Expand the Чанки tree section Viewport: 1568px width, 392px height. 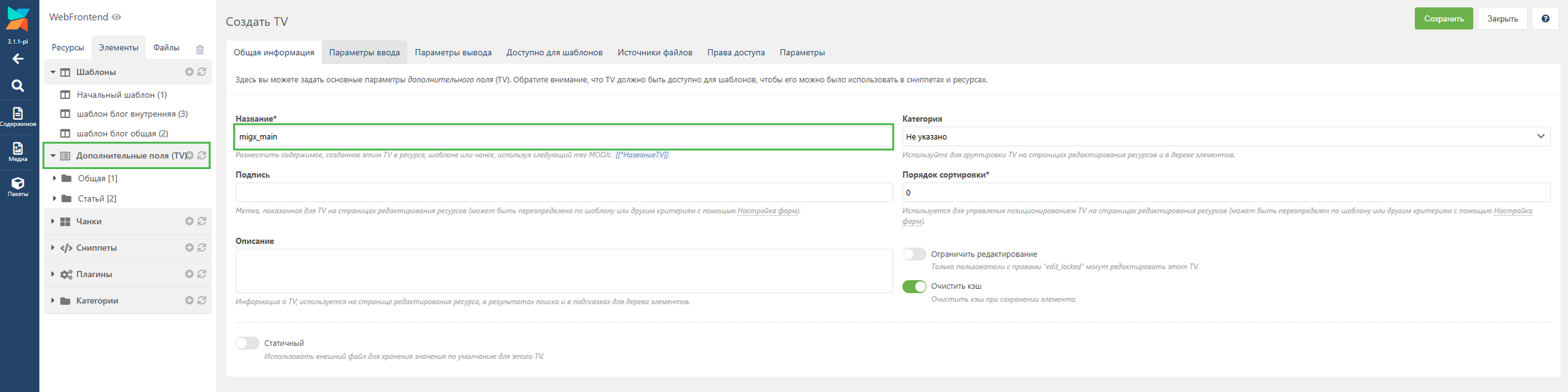pos(53,221)
